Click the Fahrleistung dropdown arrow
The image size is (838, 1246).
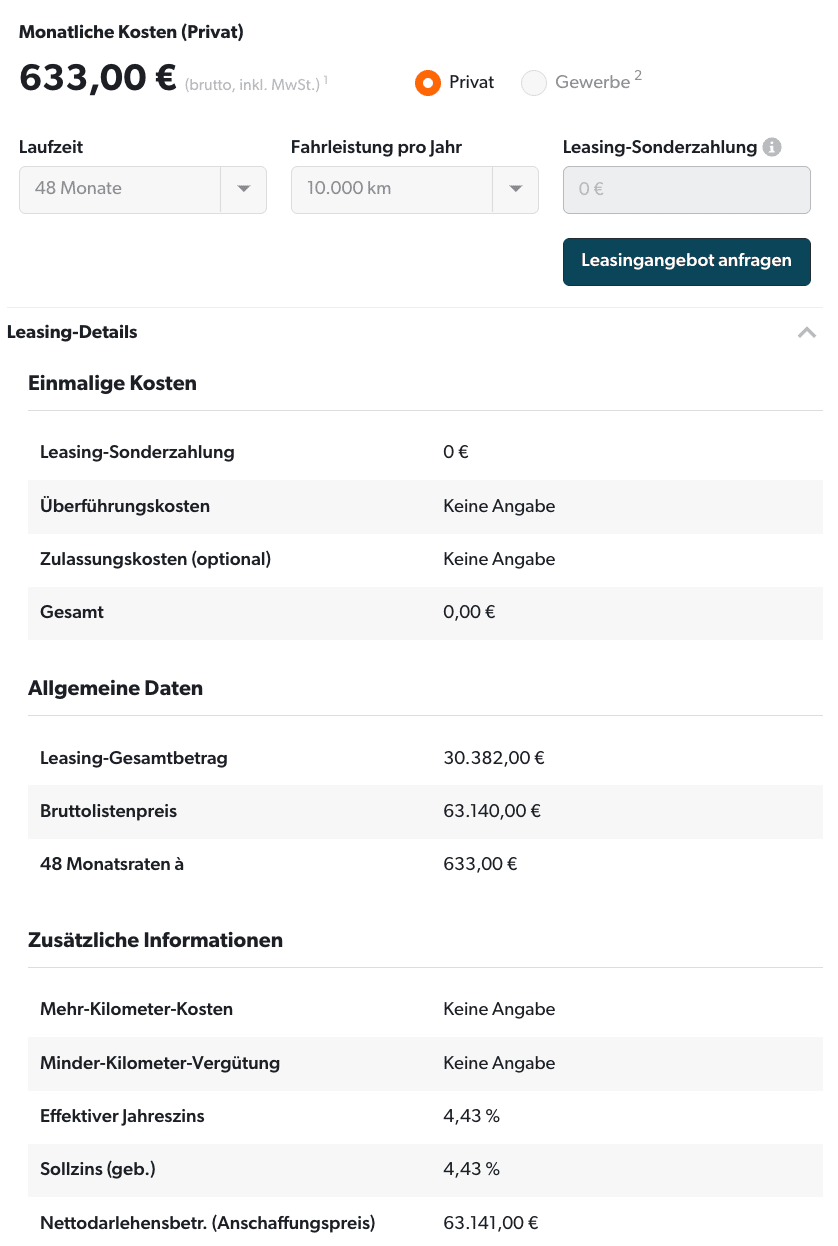tap(516, 189)
